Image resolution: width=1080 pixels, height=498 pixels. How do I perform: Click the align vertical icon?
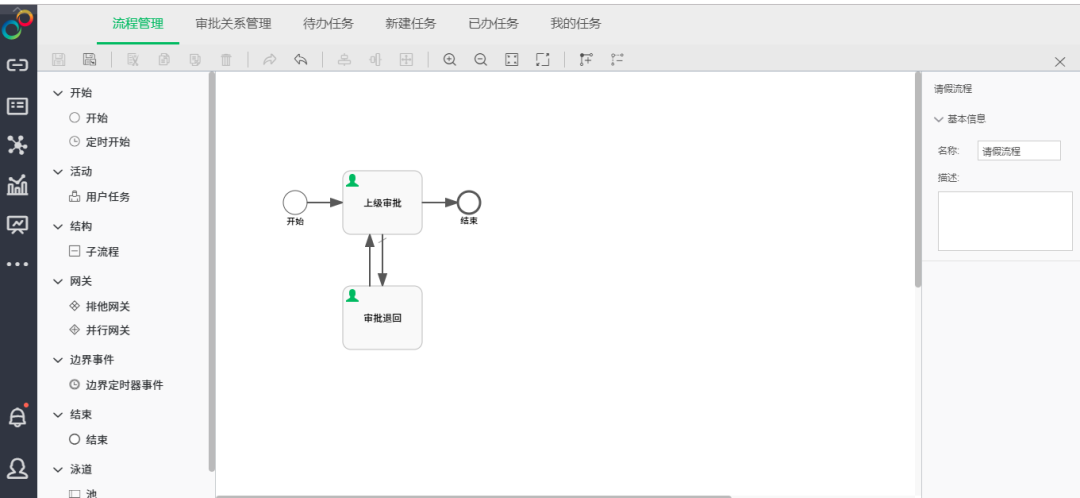point(344,60)
